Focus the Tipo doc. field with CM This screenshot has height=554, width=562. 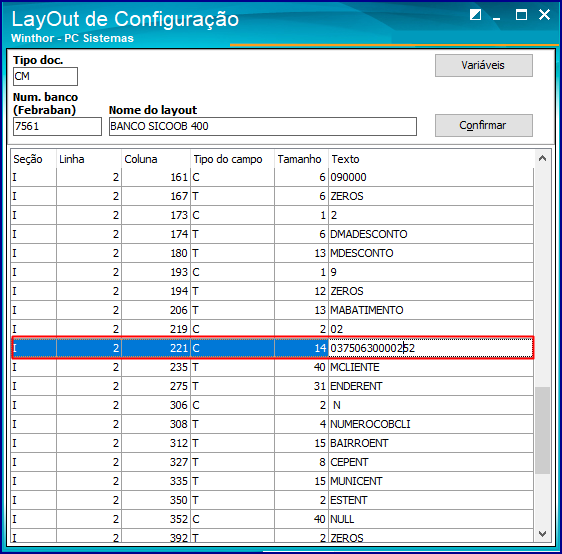pos(45,76)
